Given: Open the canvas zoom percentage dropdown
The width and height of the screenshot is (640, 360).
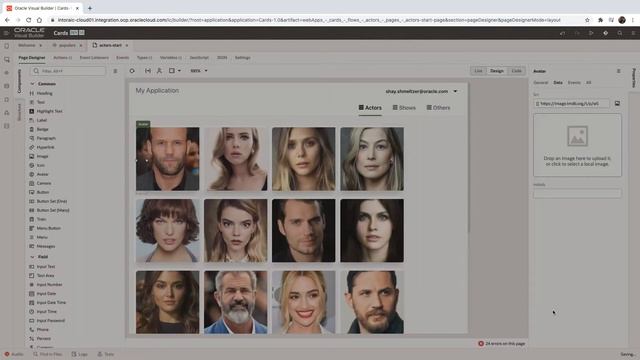Looking at the screenshot, I should (199, 71).
